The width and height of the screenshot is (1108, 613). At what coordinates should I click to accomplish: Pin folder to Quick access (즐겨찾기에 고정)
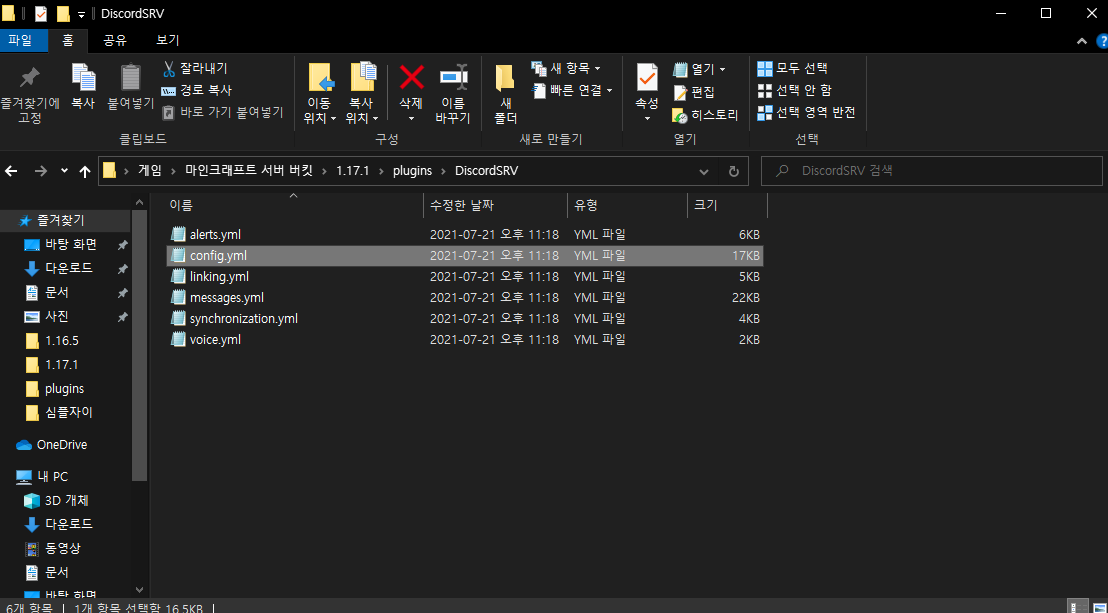point(30,95)
